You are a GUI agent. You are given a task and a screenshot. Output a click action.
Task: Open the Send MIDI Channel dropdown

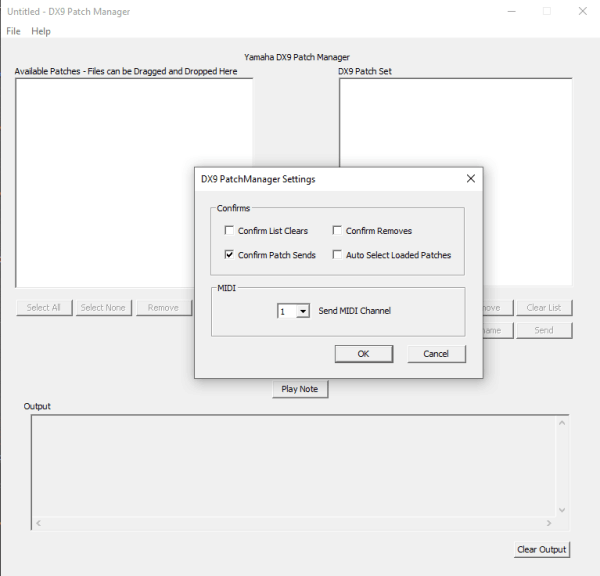tap(303, 311)
